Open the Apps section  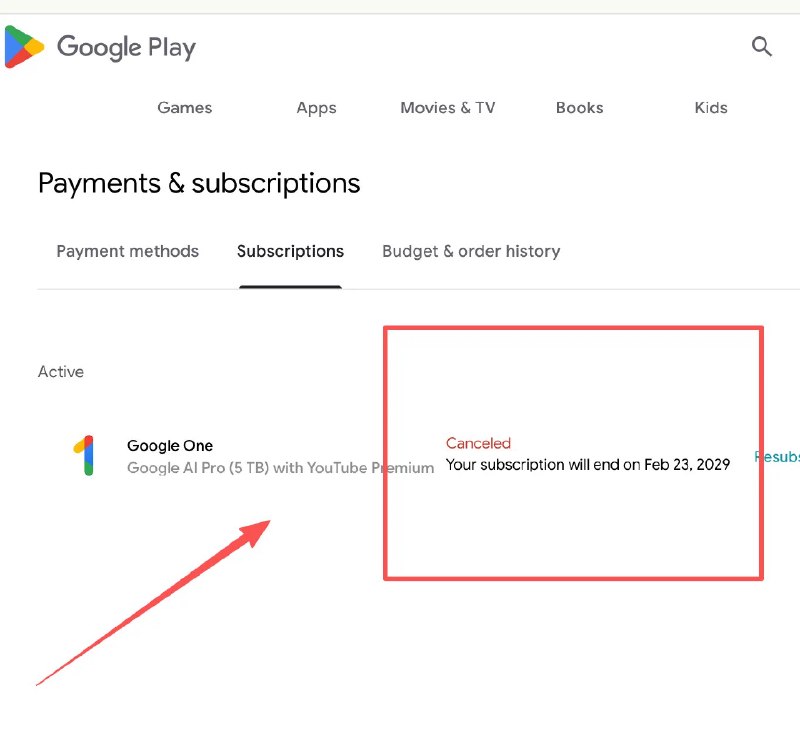pyautogui.click(x=316, y=108)
